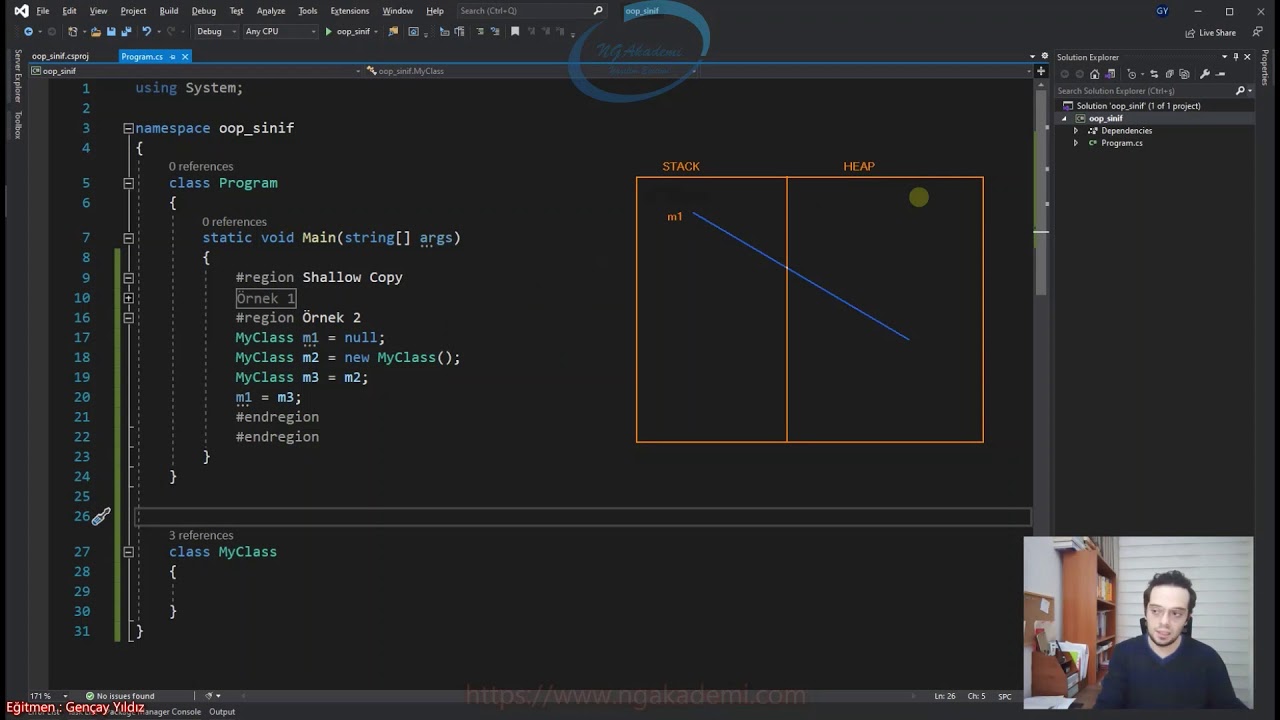Start debugging with the green play arrow
1280x720 pixels.
coord(328,31)
